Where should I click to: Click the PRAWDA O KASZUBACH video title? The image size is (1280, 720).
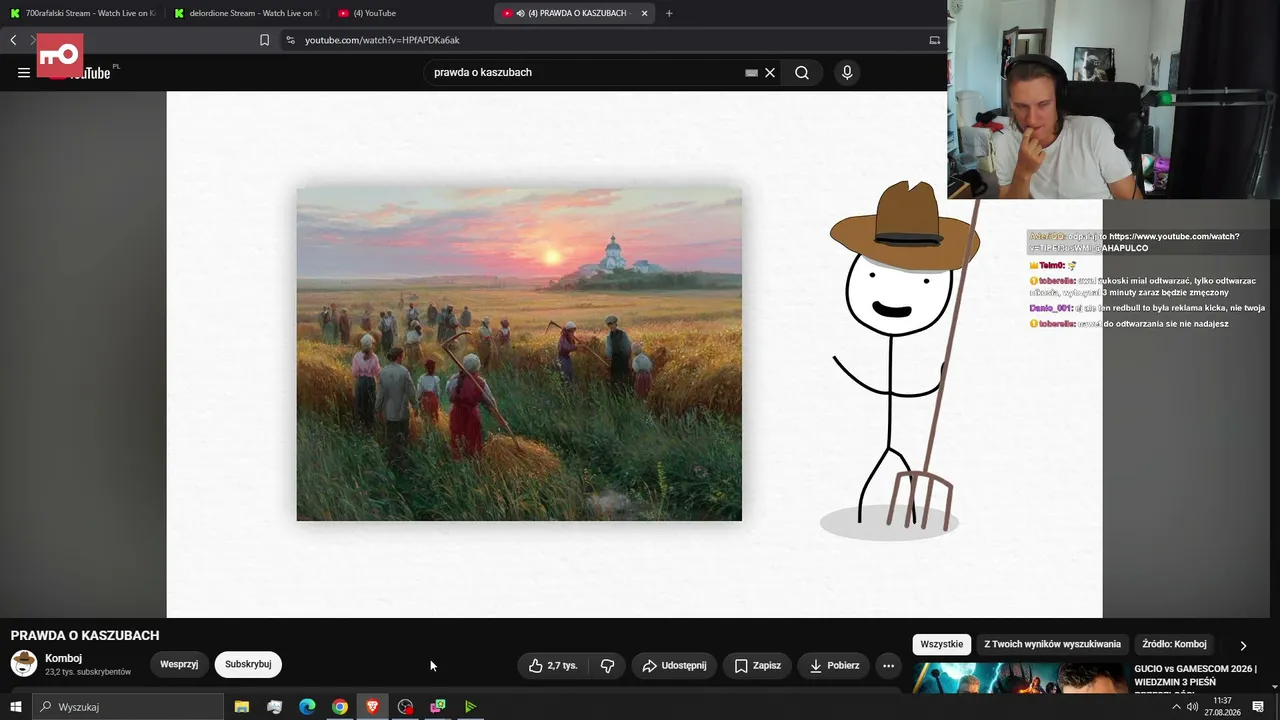coord(85,636)
